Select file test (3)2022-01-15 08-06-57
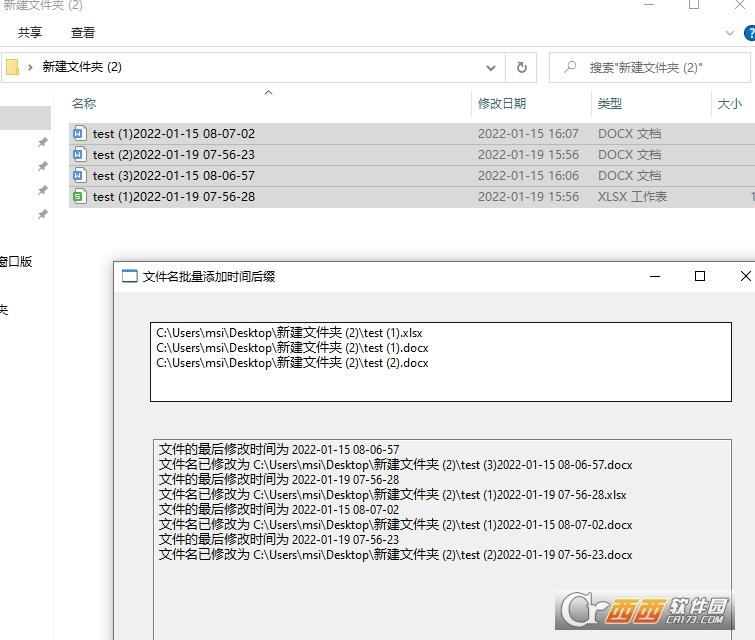This screenshot has width=755, height=640. click(x=412, y=176)
